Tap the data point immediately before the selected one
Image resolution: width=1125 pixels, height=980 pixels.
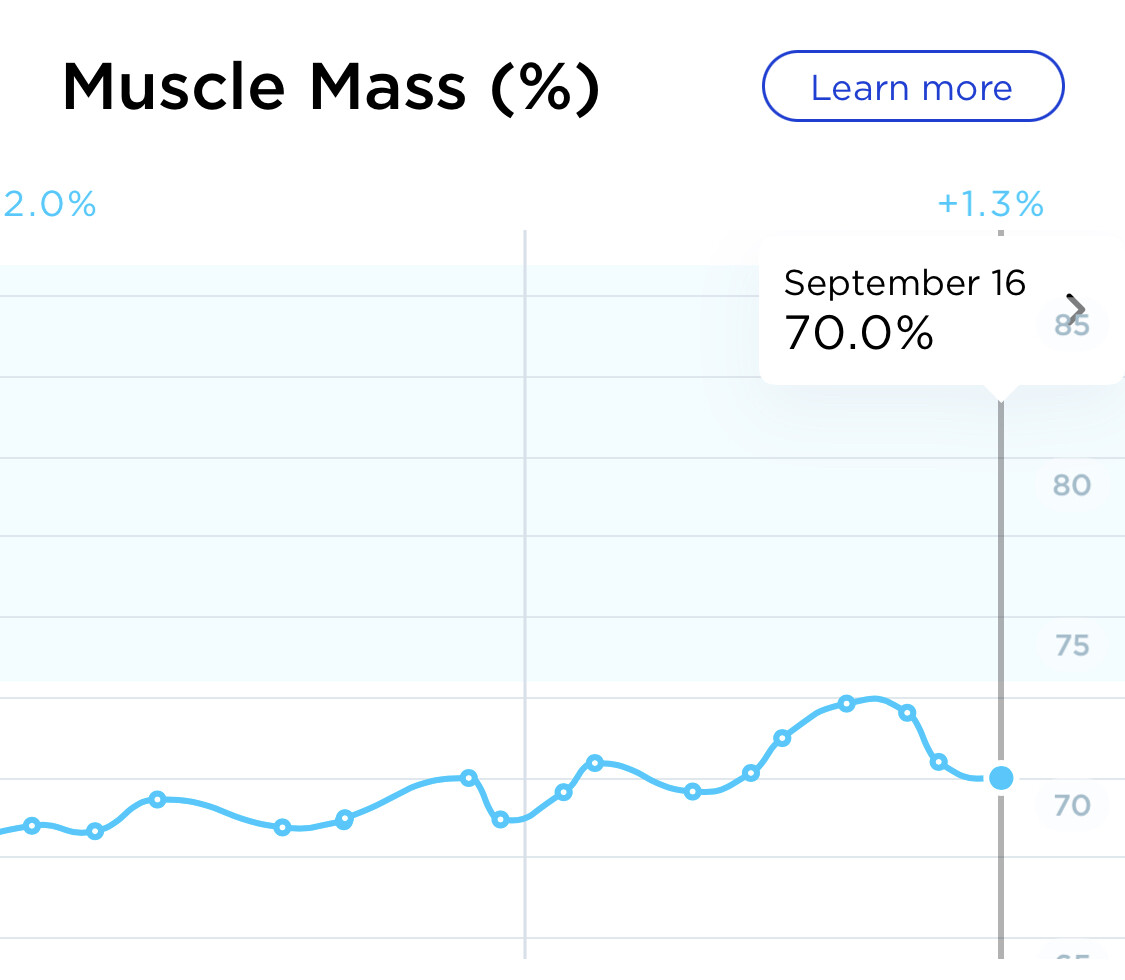[938, 762]
